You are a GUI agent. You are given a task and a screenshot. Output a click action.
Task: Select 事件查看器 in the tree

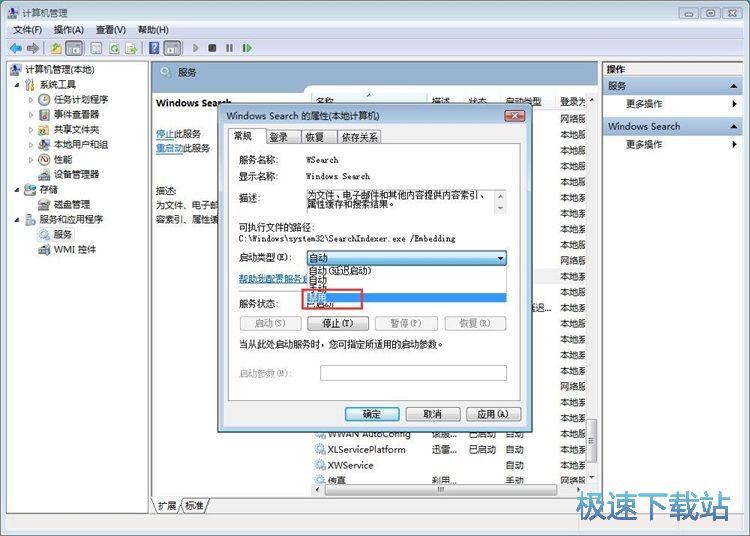pyautogui.click(x=76, y=114)
